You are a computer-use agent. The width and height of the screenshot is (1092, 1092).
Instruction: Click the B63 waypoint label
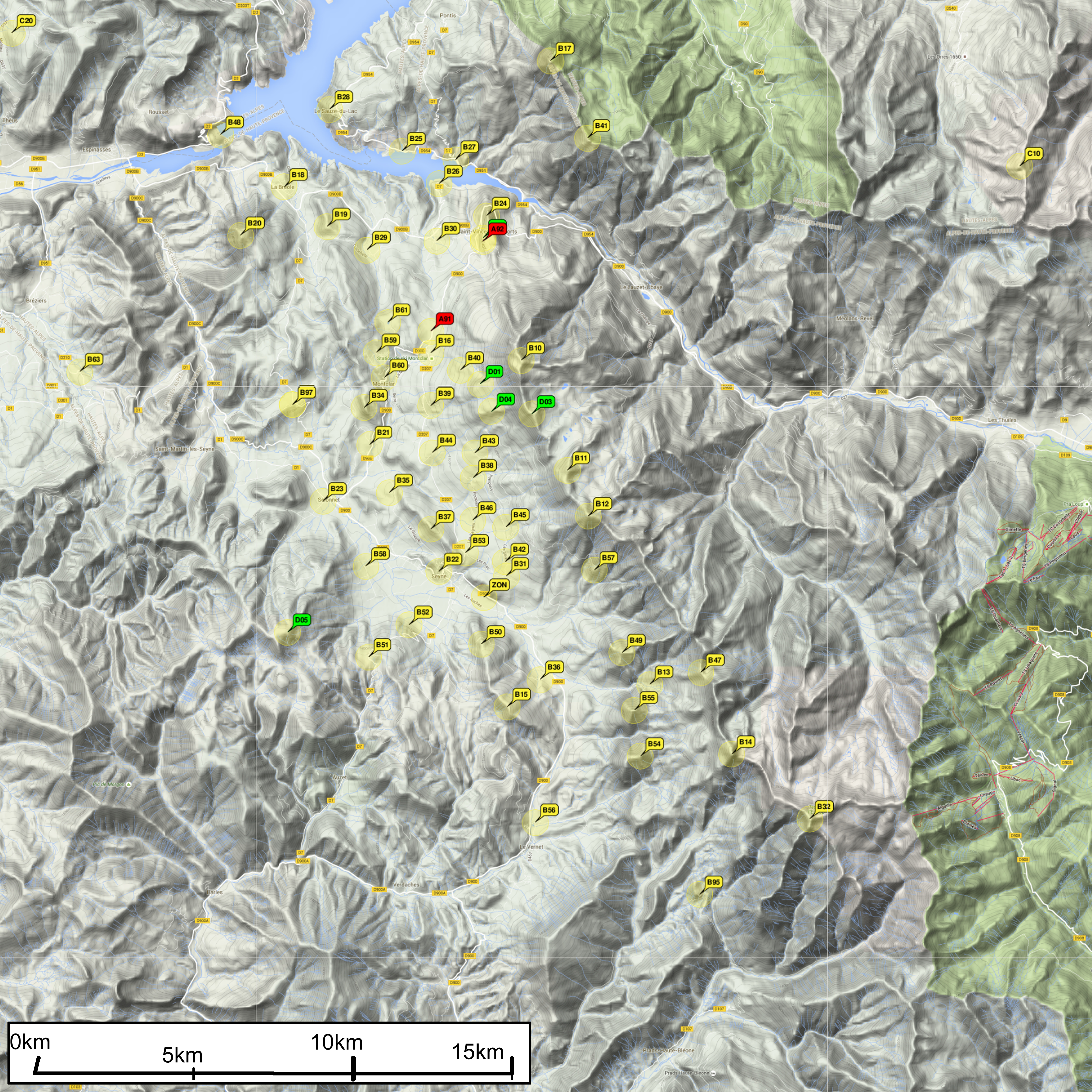tap(93, 359)
